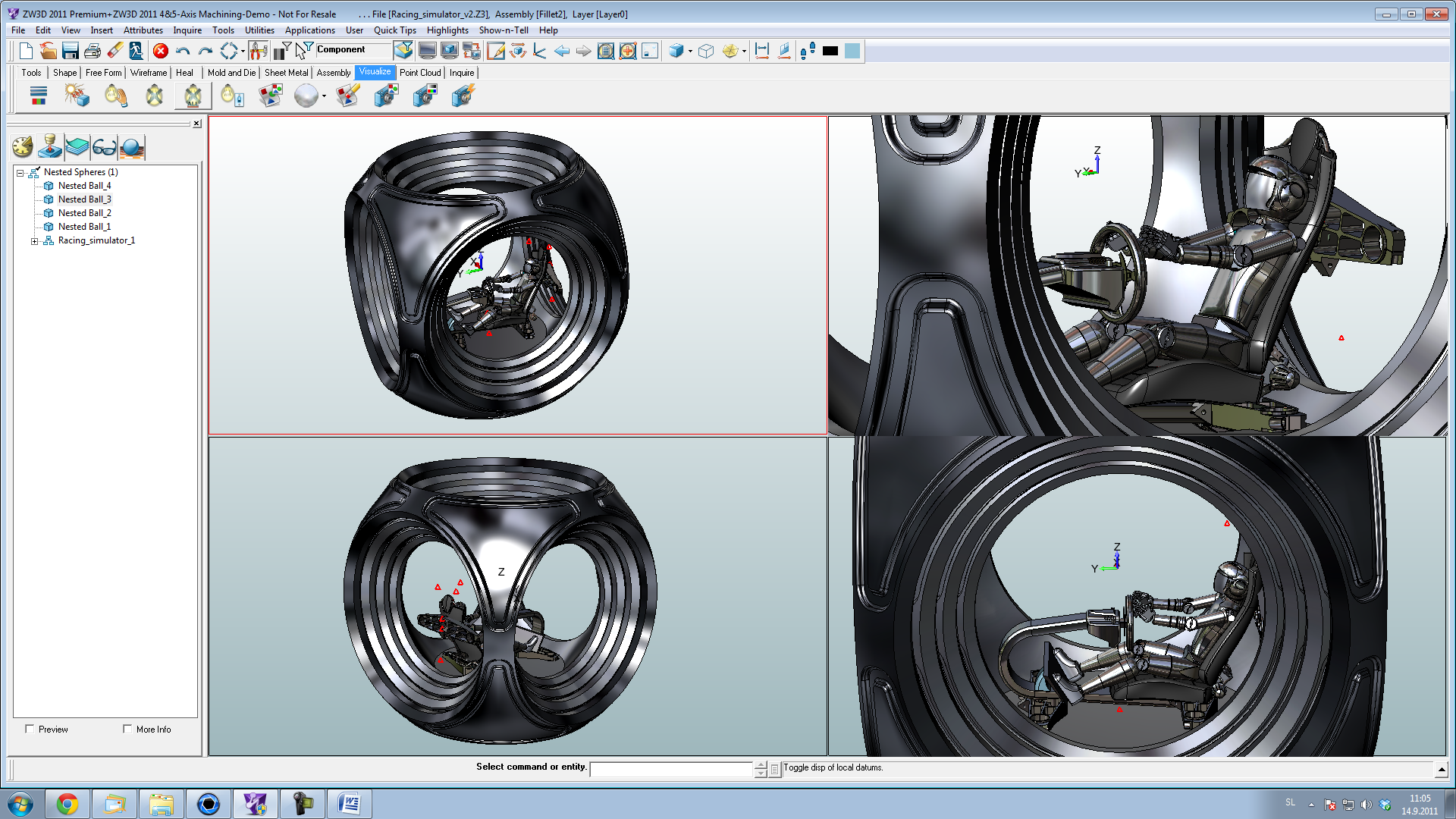Collapse the Nested Spheres tree node
1456x819 pixels.
coord(20,173)
